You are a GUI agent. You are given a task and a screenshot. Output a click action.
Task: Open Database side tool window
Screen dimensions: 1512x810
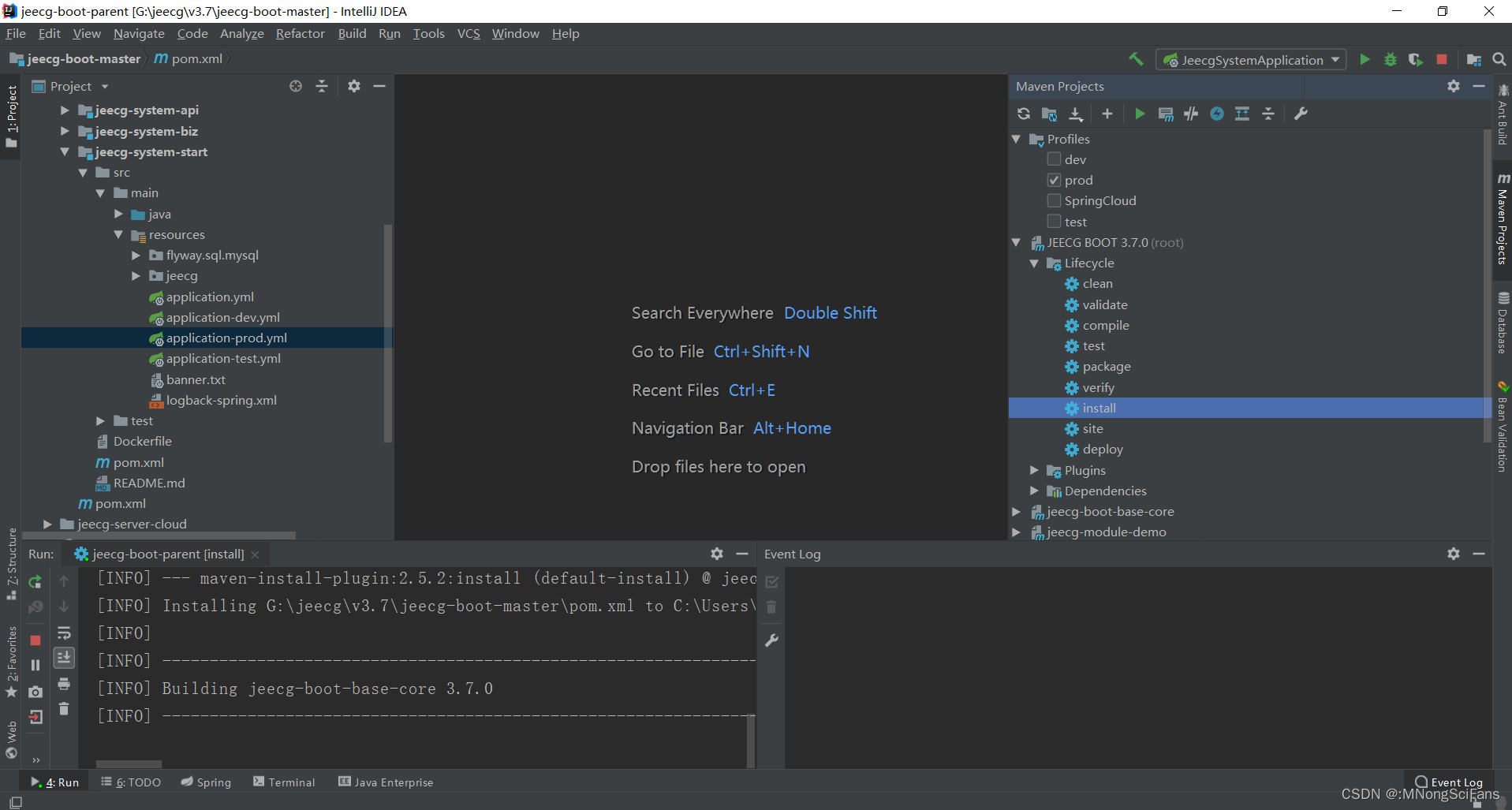(x=1503, y=323)
